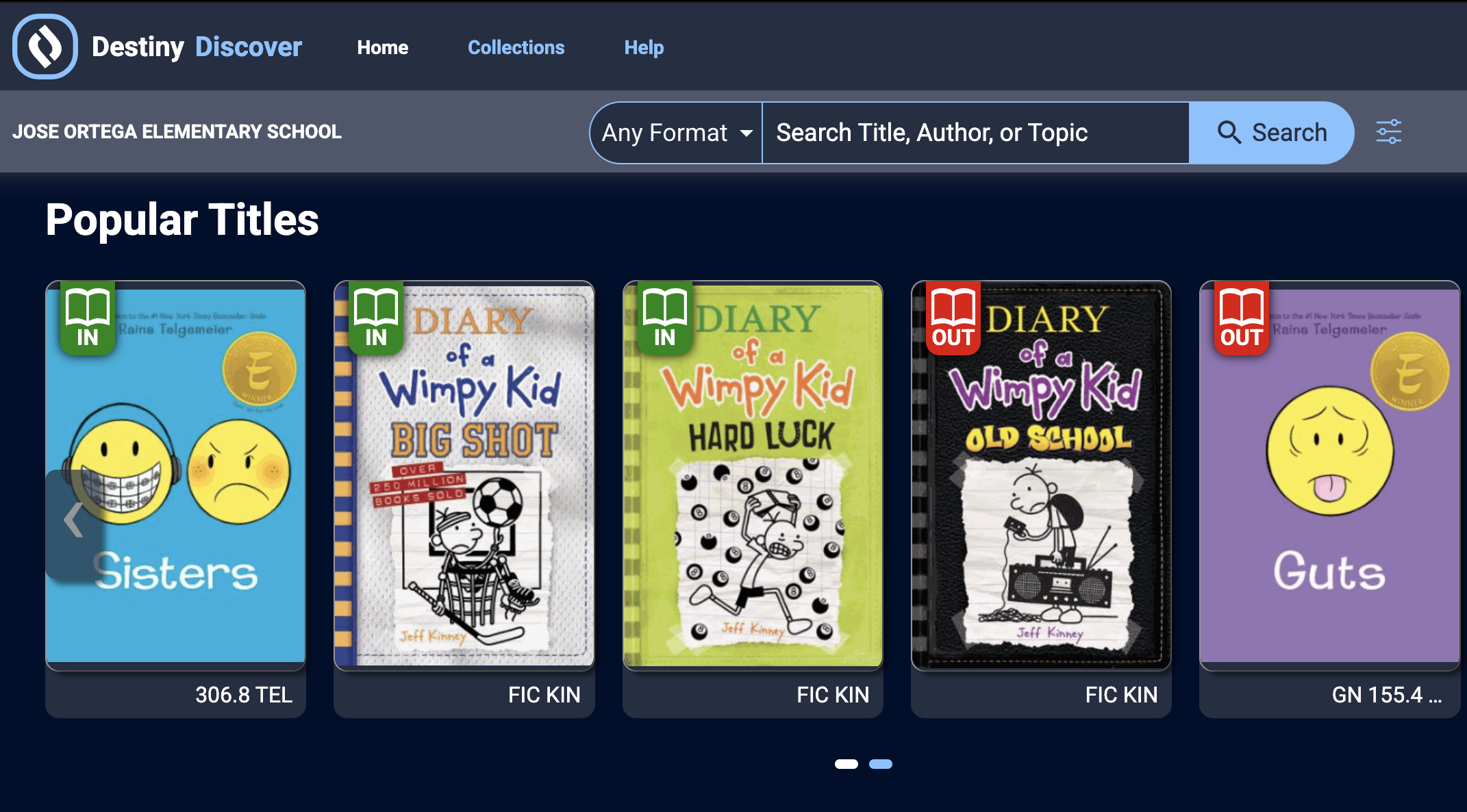
Task: Click the OUT badge on Guts
Action: [x=1241, y=318]
